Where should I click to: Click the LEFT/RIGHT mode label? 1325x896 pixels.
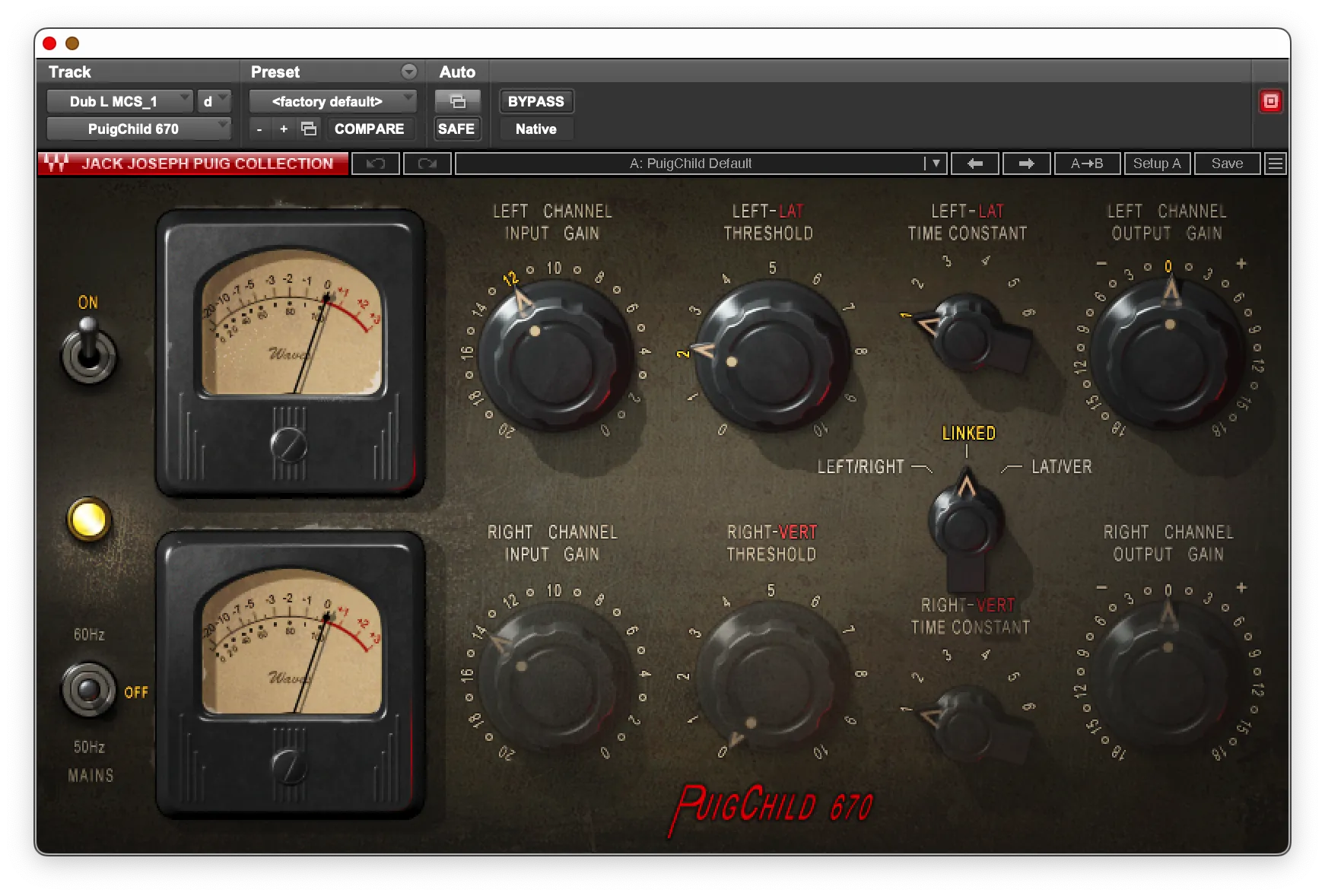(860, 466)
